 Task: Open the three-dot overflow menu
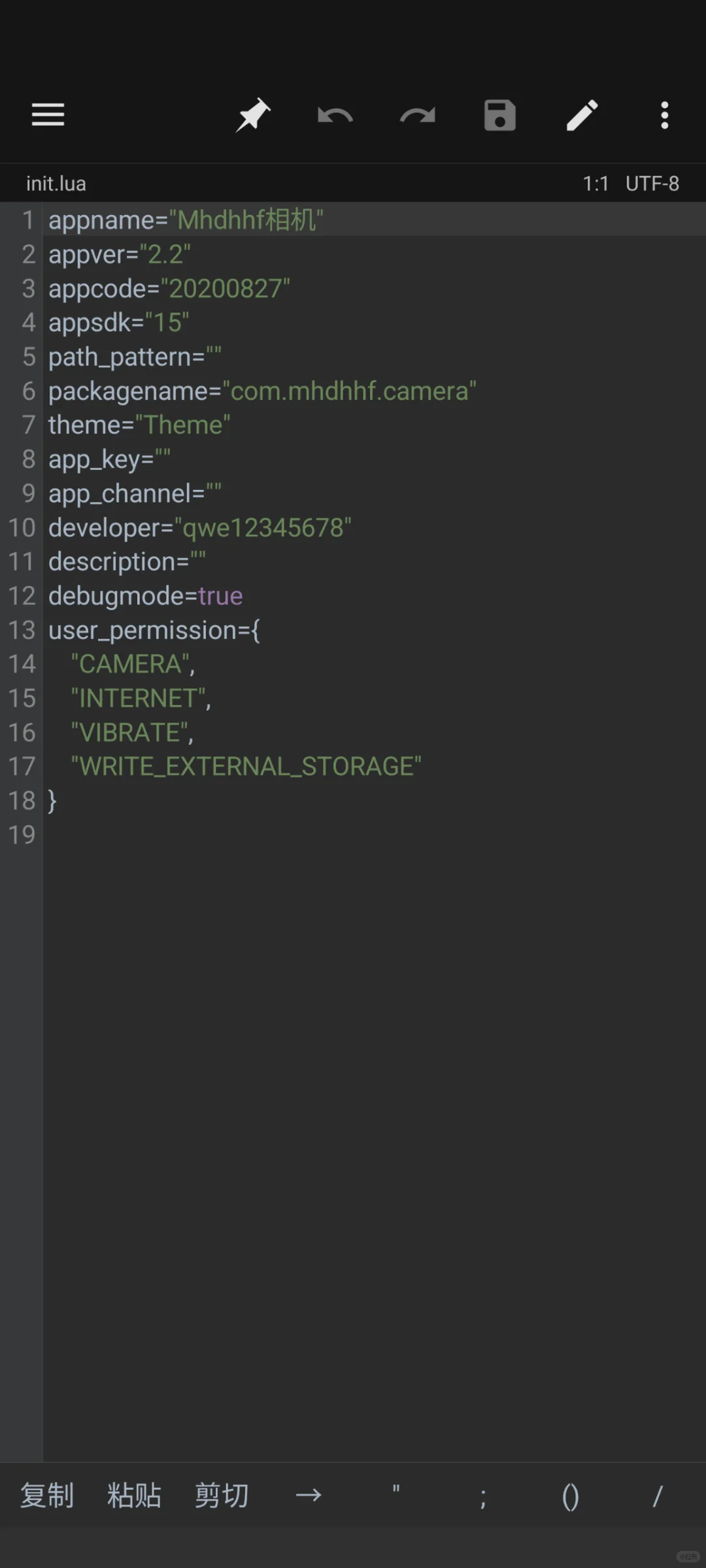(664, 116)
